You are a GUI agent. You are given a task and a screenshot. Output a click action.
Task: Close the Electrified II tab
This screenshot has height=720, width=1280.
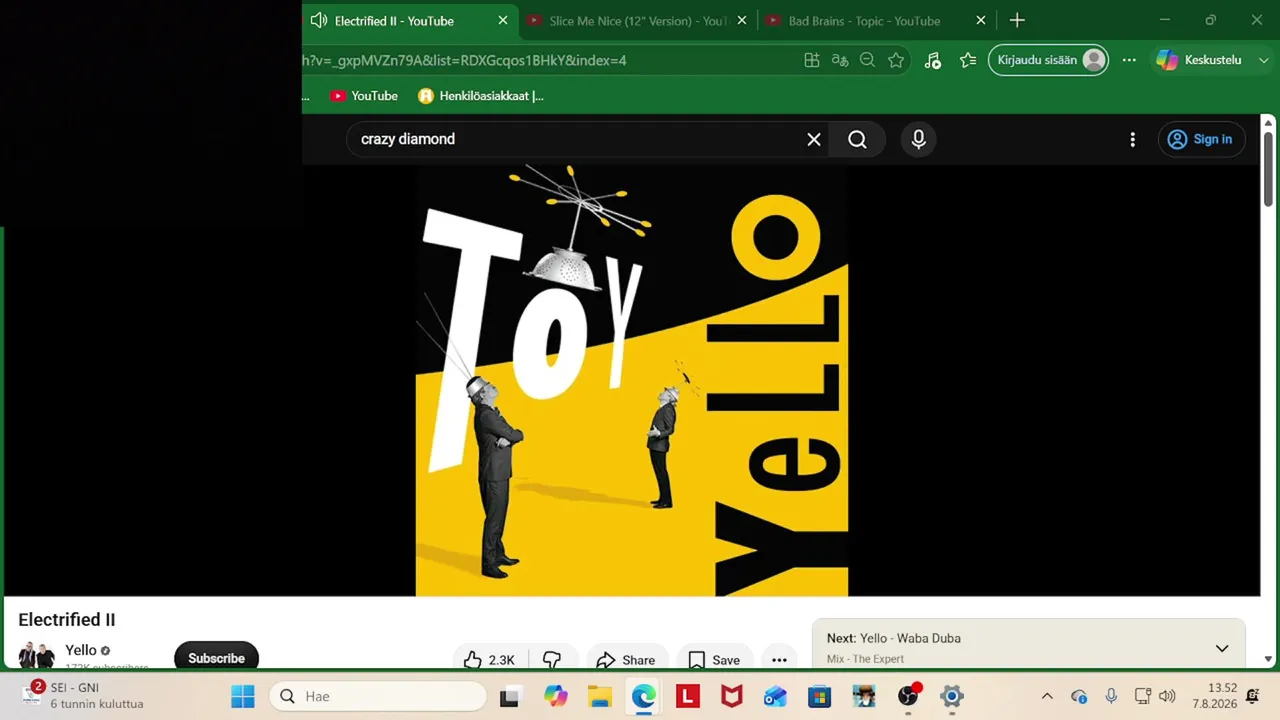pos(503,21)
